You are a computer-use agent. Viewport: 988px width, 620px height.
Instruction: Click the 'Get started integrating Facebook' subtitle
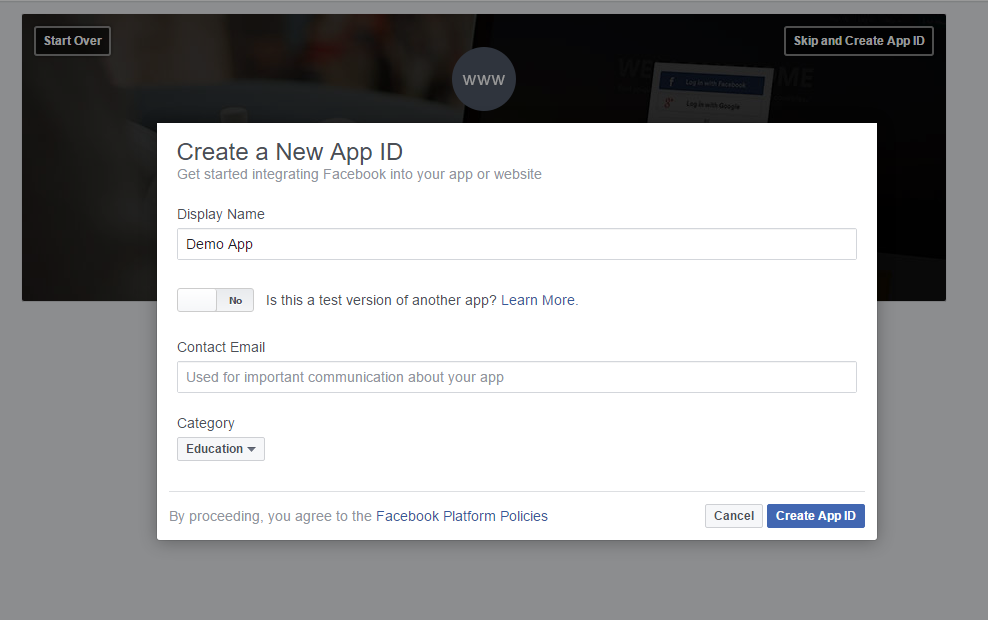click(359, 175)
